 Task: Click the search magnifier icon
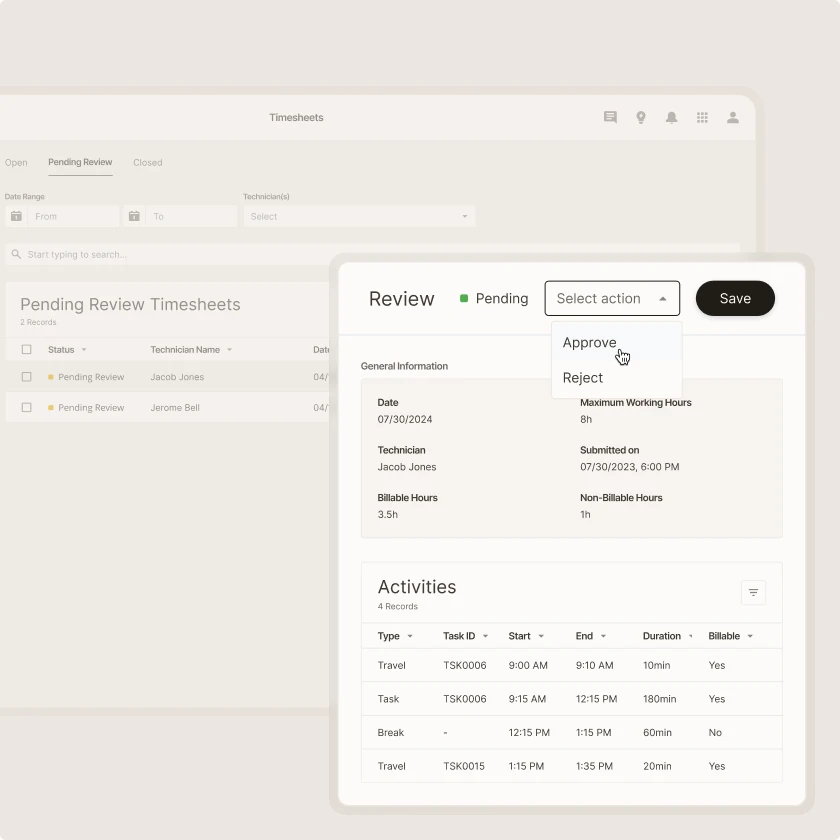(17, 254)
